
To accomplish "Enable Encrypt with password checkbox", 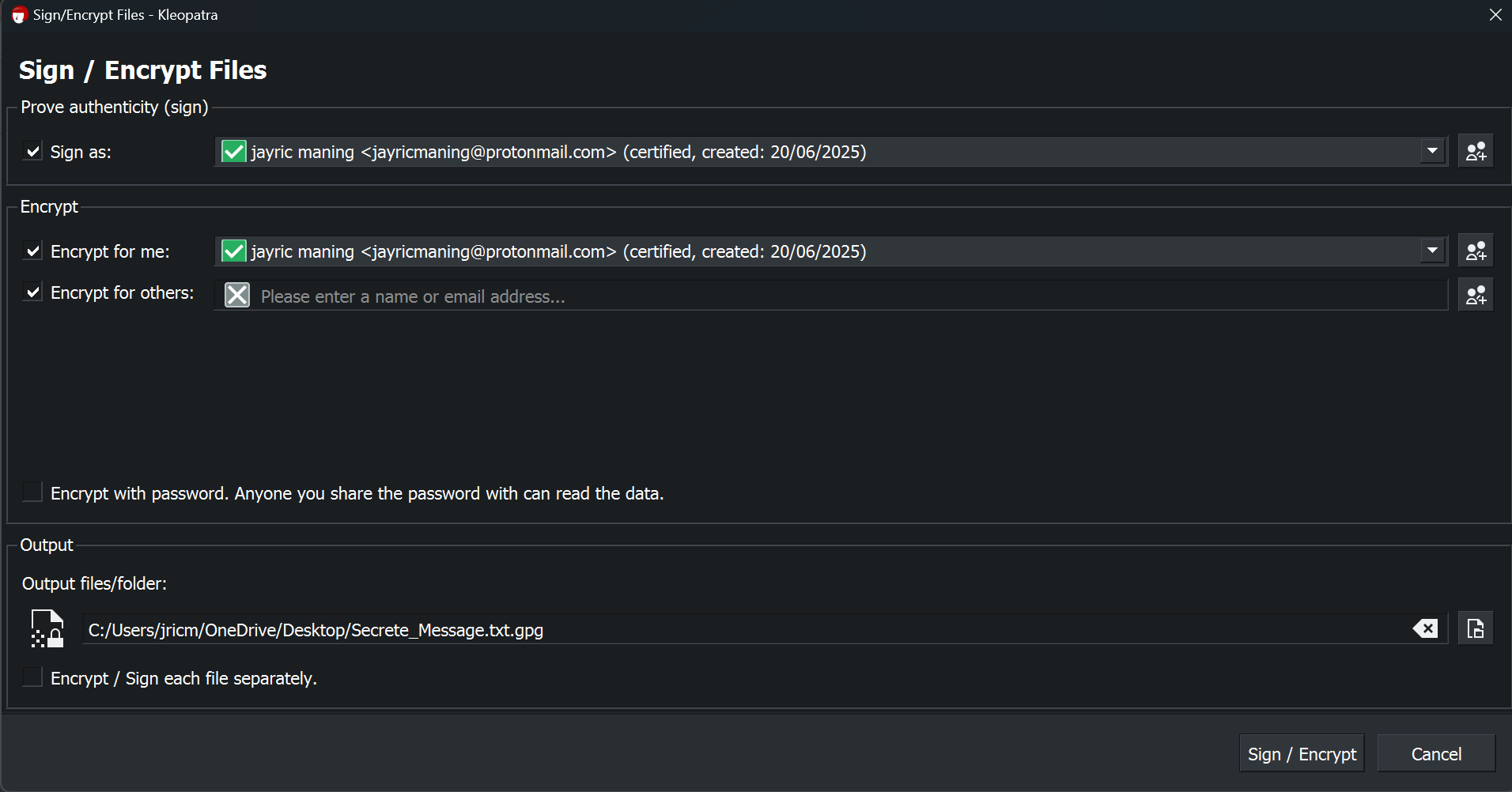I will point(32,492).
